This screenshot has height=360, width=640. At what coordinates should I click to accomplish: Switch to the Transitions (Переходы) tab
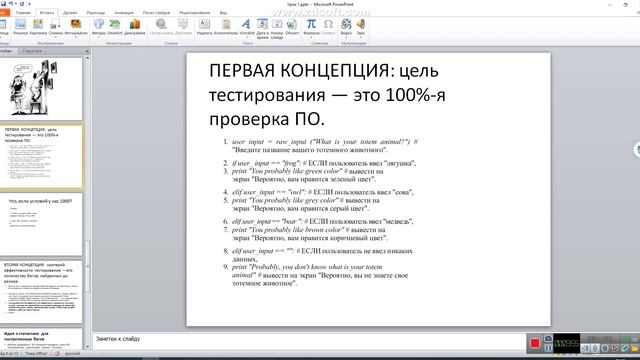[x=96, y=13]
